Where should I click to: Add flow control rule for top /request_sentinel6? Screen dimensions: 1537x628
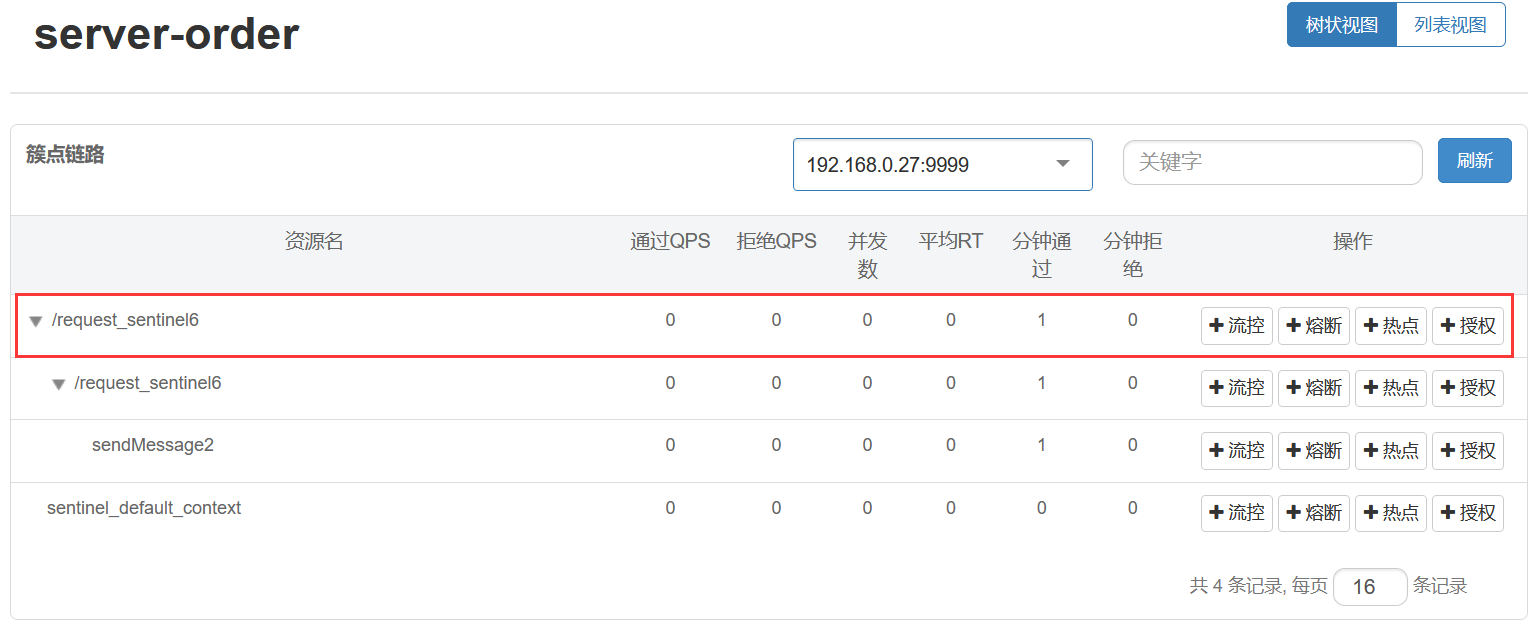(x=1236, y=326)
